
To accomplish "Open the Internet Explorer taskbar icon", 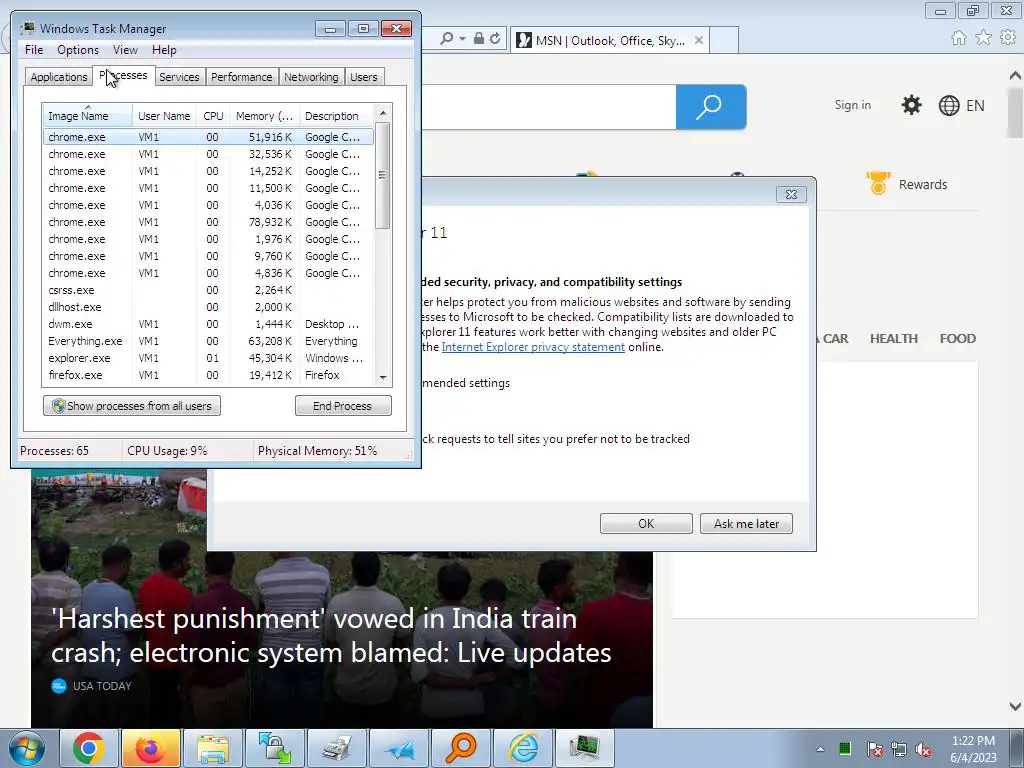I will pos(523,748).
